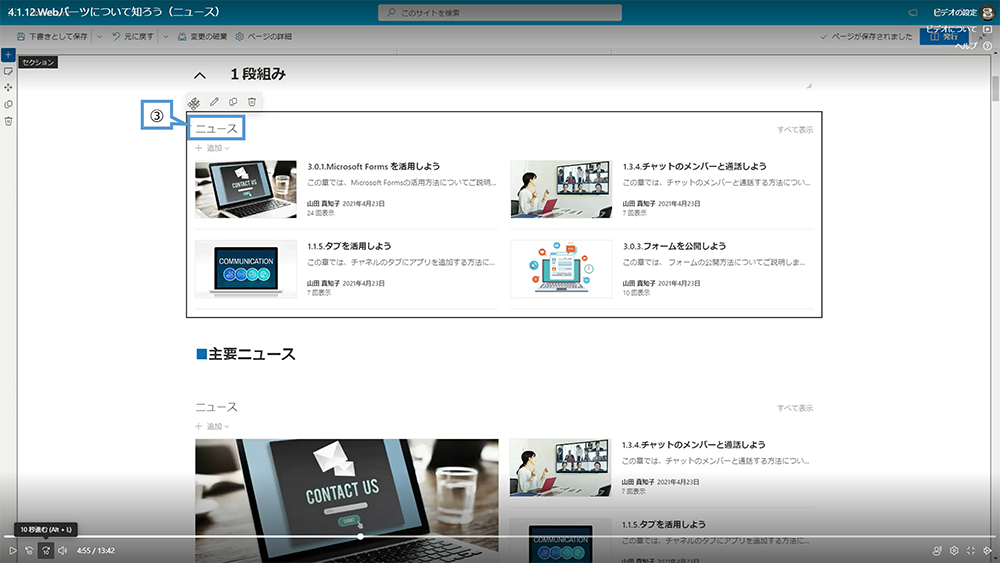Edit the news web part with pencil icon

tap(214, 102)
